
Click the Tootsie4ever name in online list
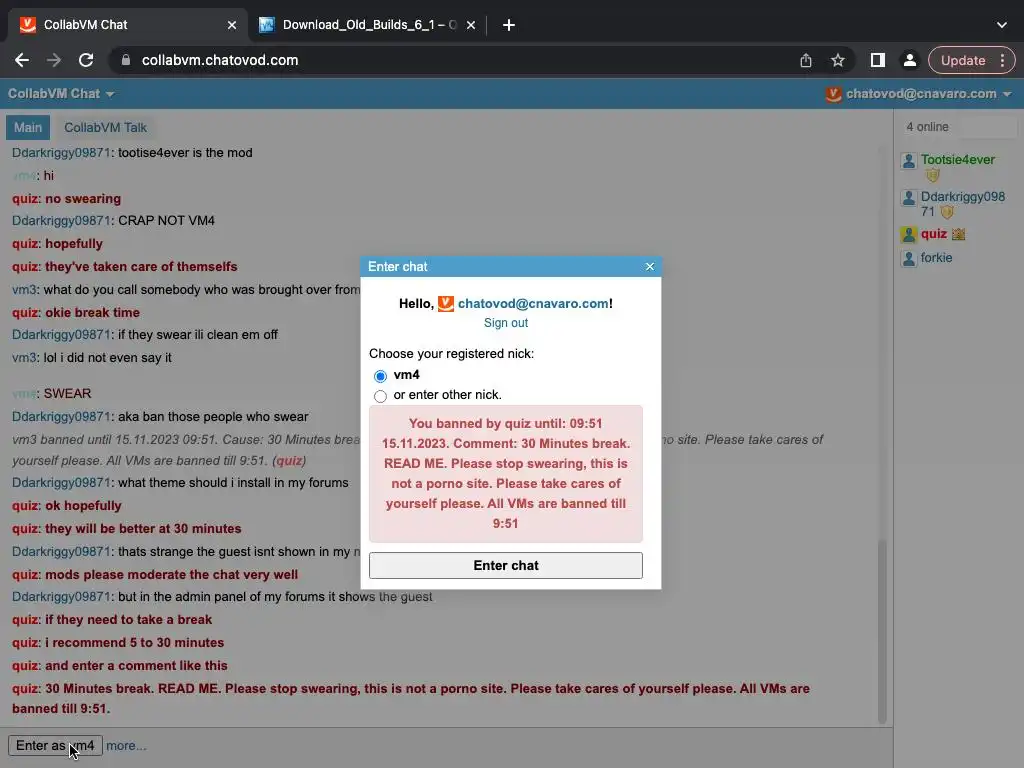[x=957, y=160]
